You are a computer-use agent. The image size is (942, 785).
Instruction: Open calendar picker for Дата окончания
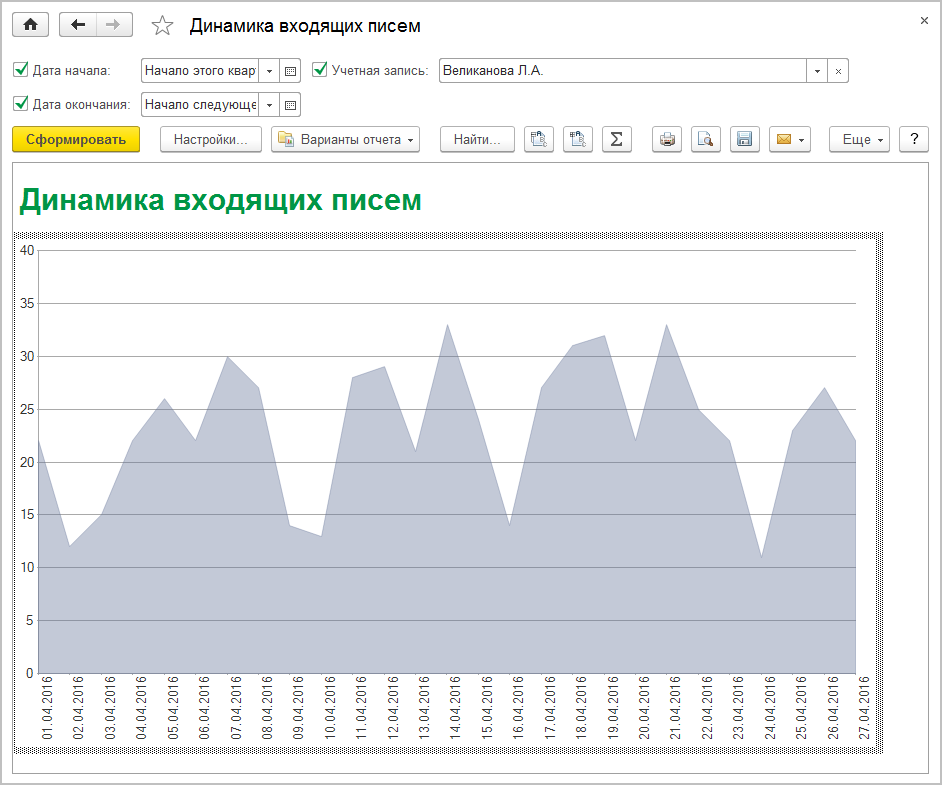(x=290, y=105)
